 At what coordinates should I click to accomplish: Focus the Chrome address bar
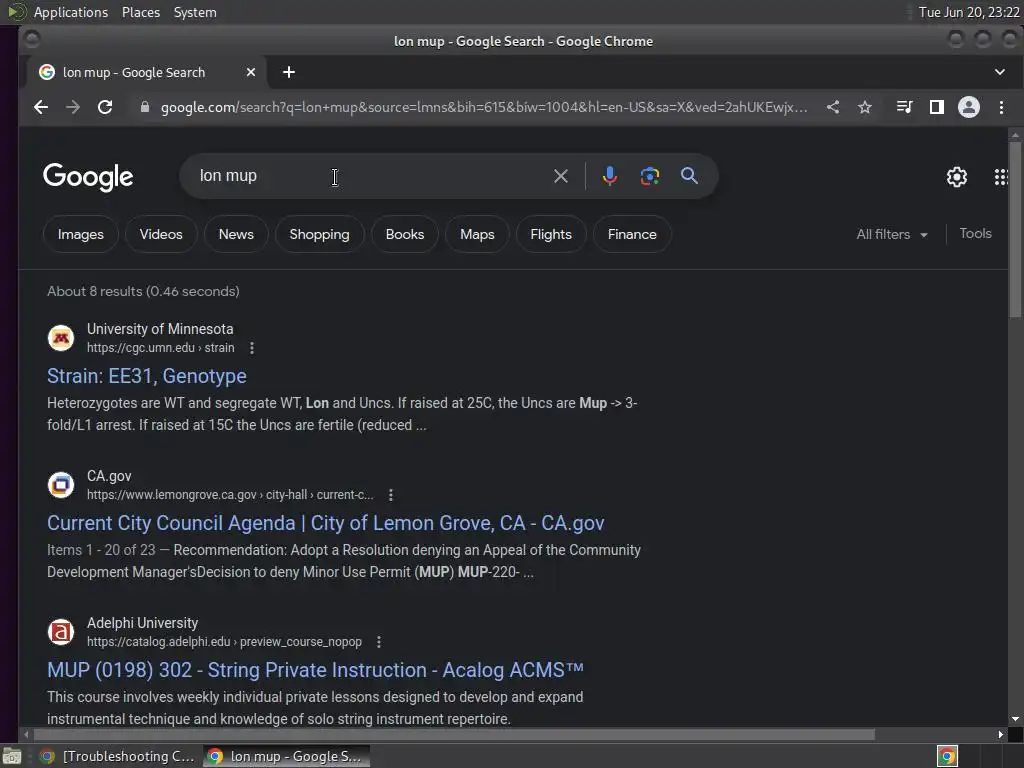pyautogui.click(x=483, y=107)
